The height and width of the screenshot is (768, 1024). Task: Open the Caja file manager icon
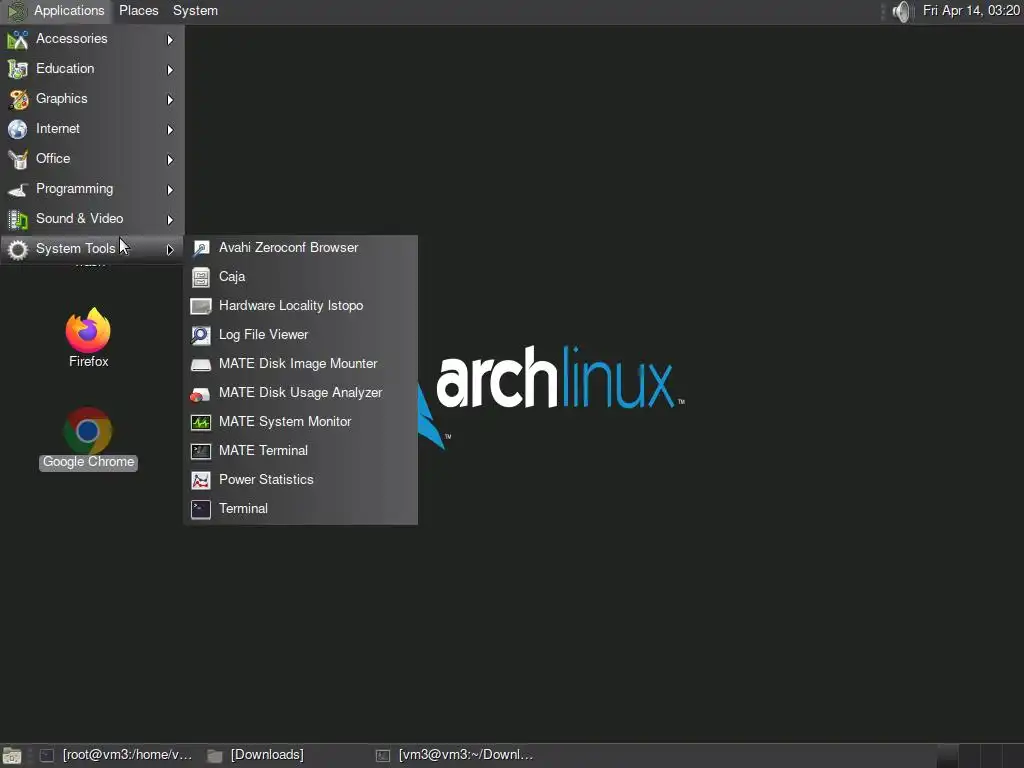click(x=201, y=277)
